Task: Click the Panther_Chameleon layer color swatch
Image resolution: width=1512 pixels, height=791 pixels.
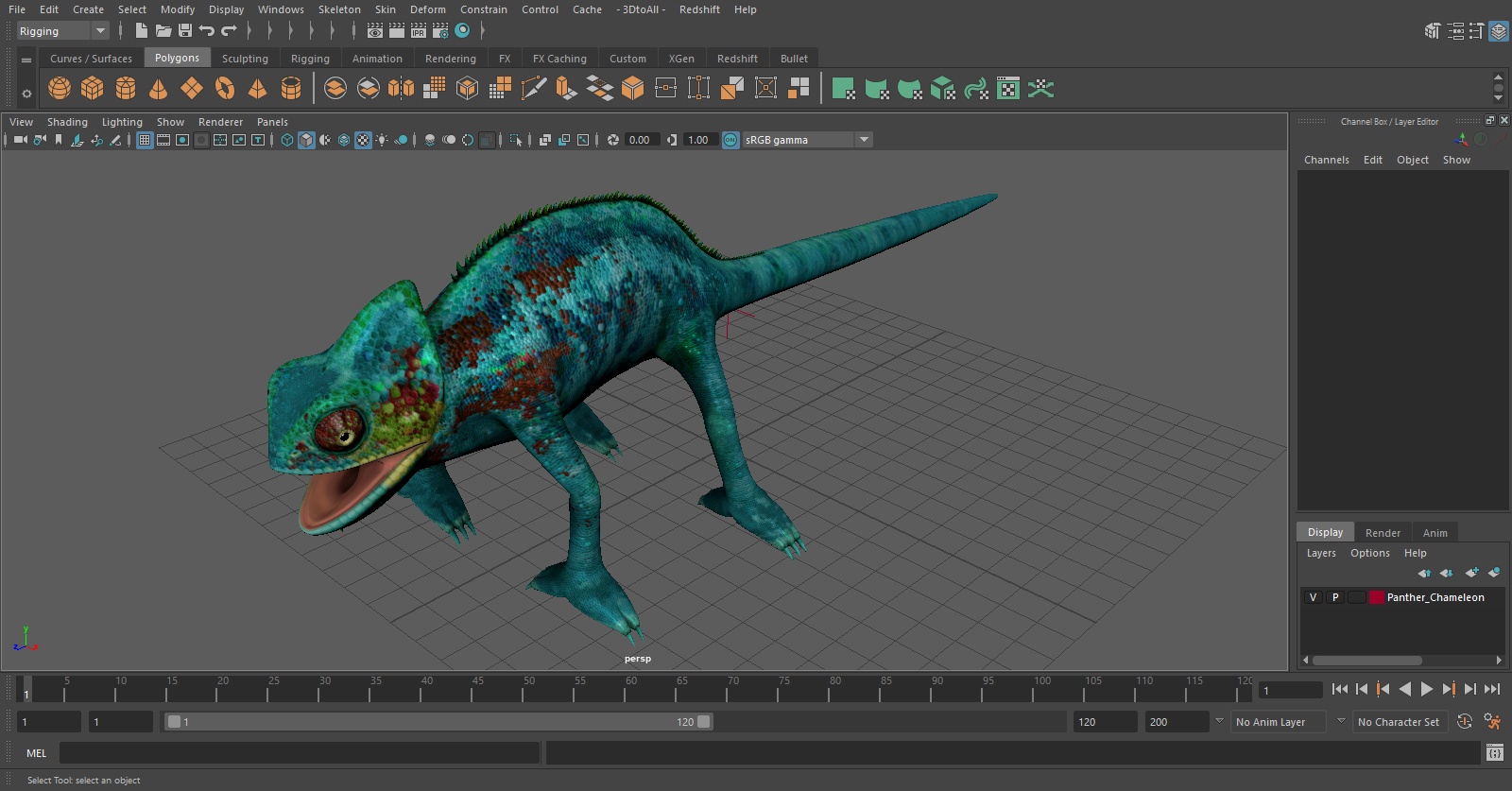Action: click(1377, 597)
